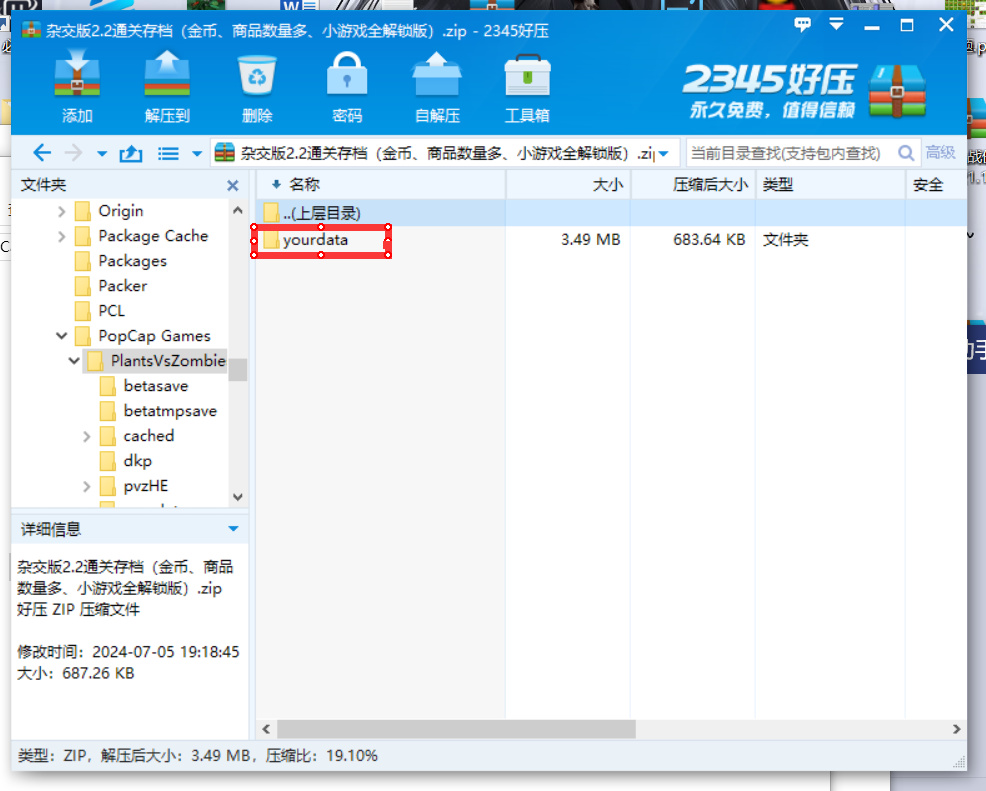Image resolution: width=986 pixels, height=791 pixels.
Task: Click the 高级 advanced search link
Action: [940, 153]
